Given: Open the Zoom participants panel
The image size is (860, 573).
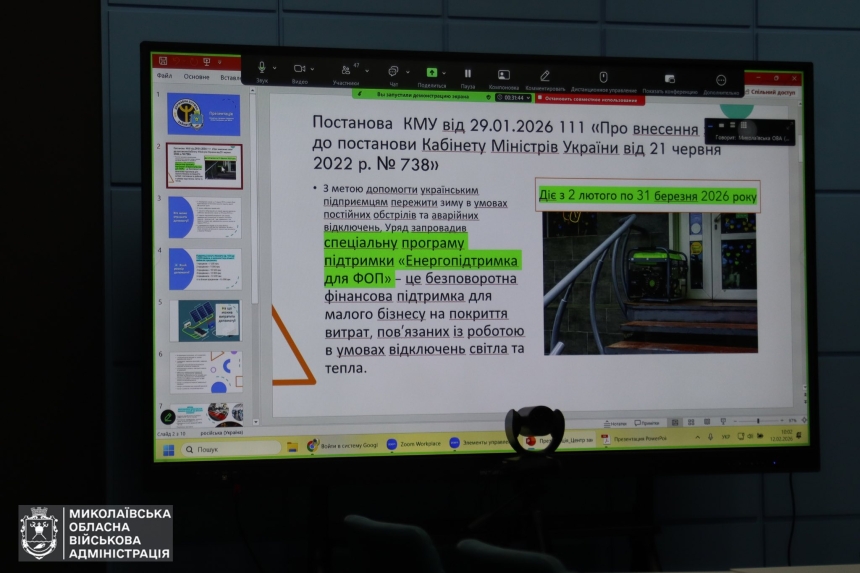Looking at the screenshot, I should [346, 70].
